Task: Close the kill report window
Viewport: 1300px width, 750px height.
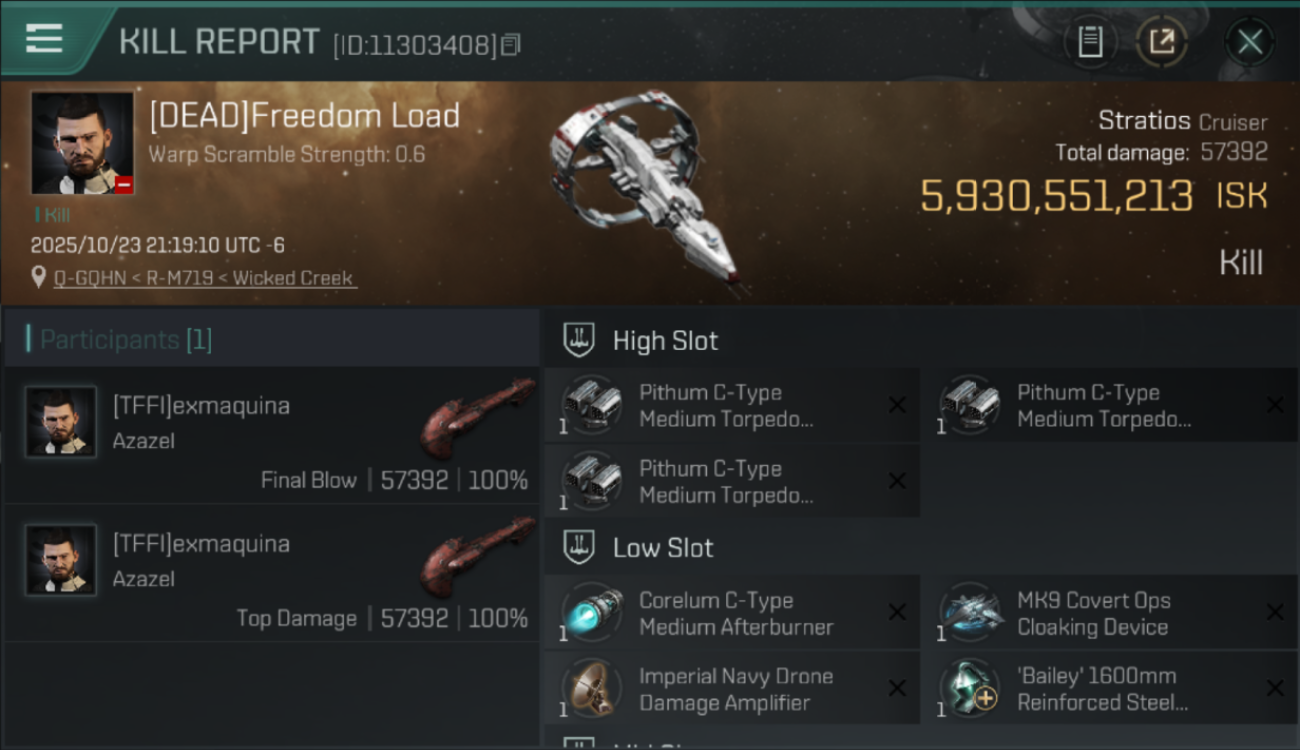Action: [x=1249, y=42]
